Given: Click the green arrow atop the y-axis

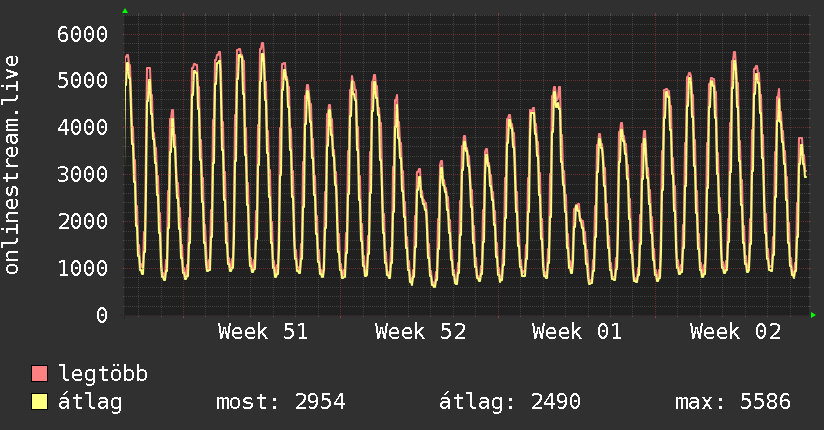Looking at the screenshot, I should (x=125, y=11).
